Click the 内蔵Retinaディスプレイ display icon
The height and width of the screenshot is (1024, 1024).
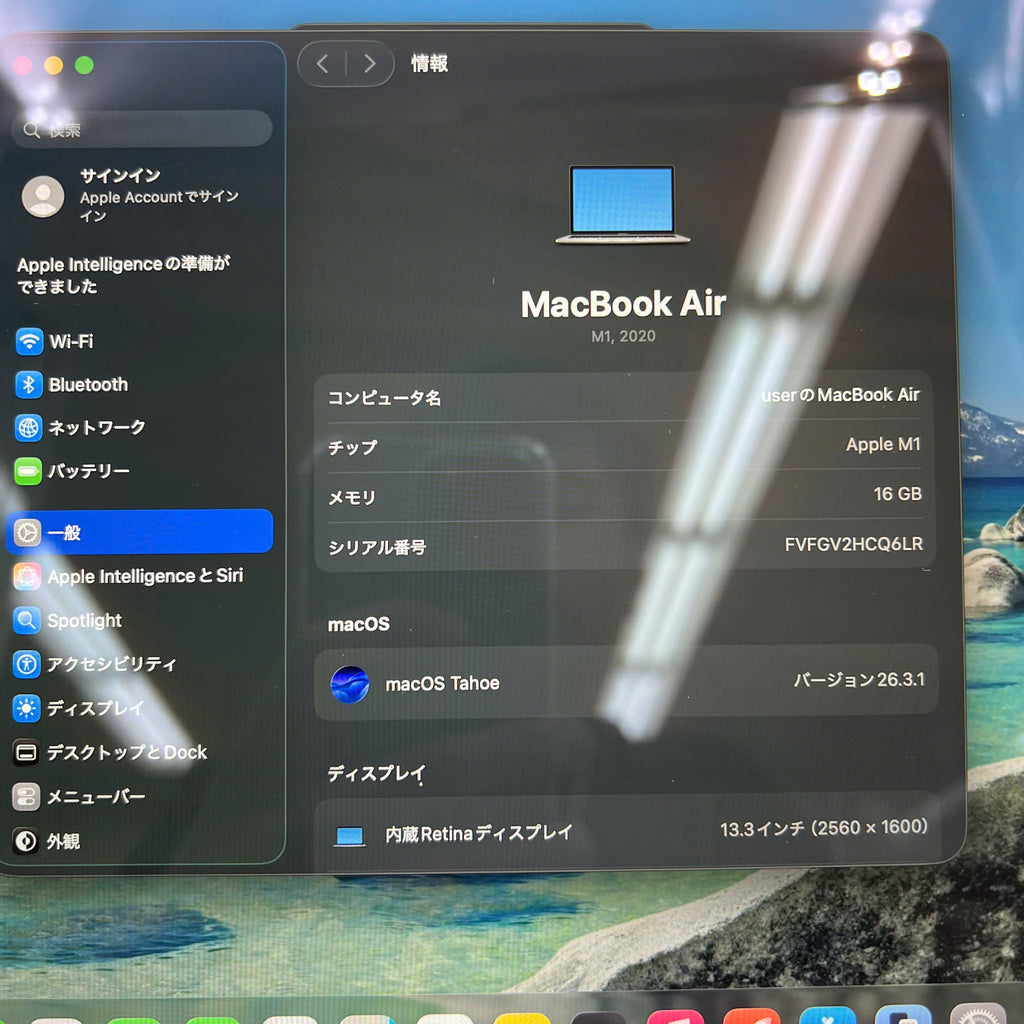(349, 836)
